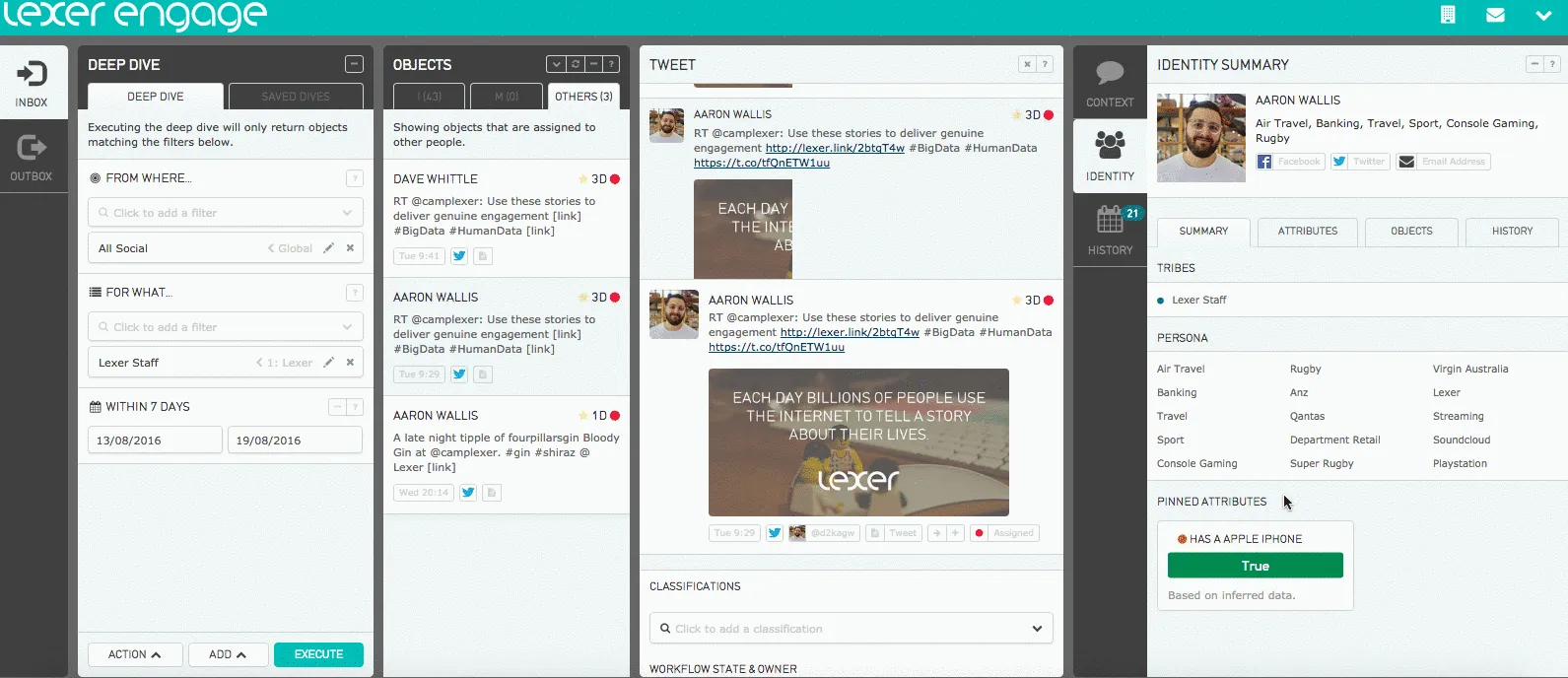Click Twitter icon on Wed 20:14 object
1568x678 pixels.
(468, 493)
